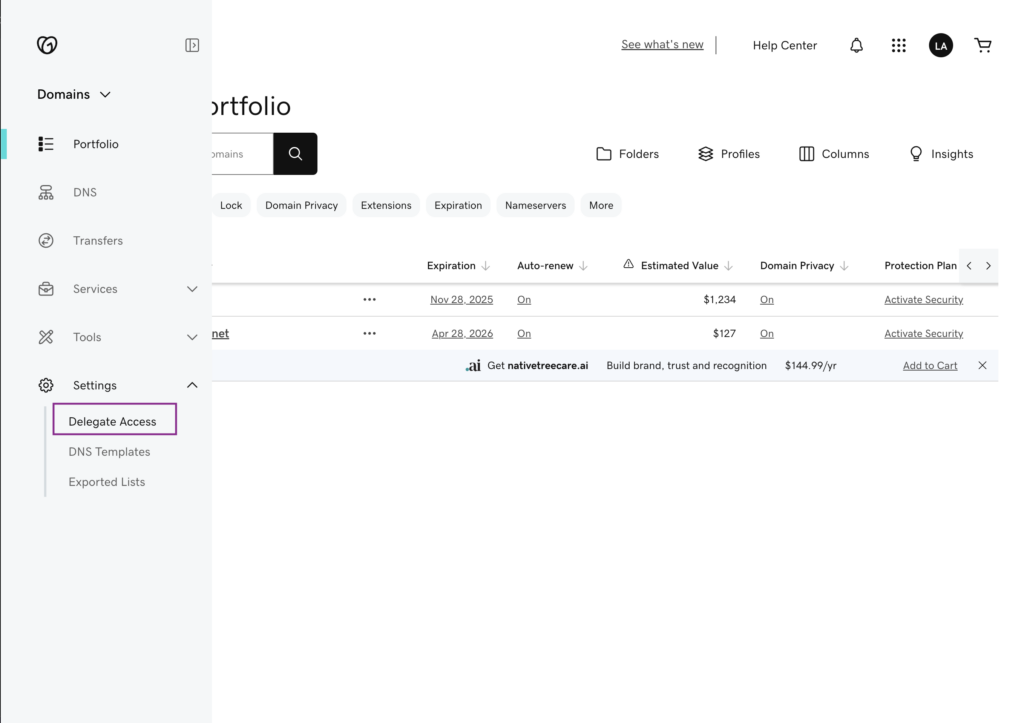This screenshot has width=1024, height=723.
Task: Open the Nameservers filter chip
Action: (x=535, y=205)
